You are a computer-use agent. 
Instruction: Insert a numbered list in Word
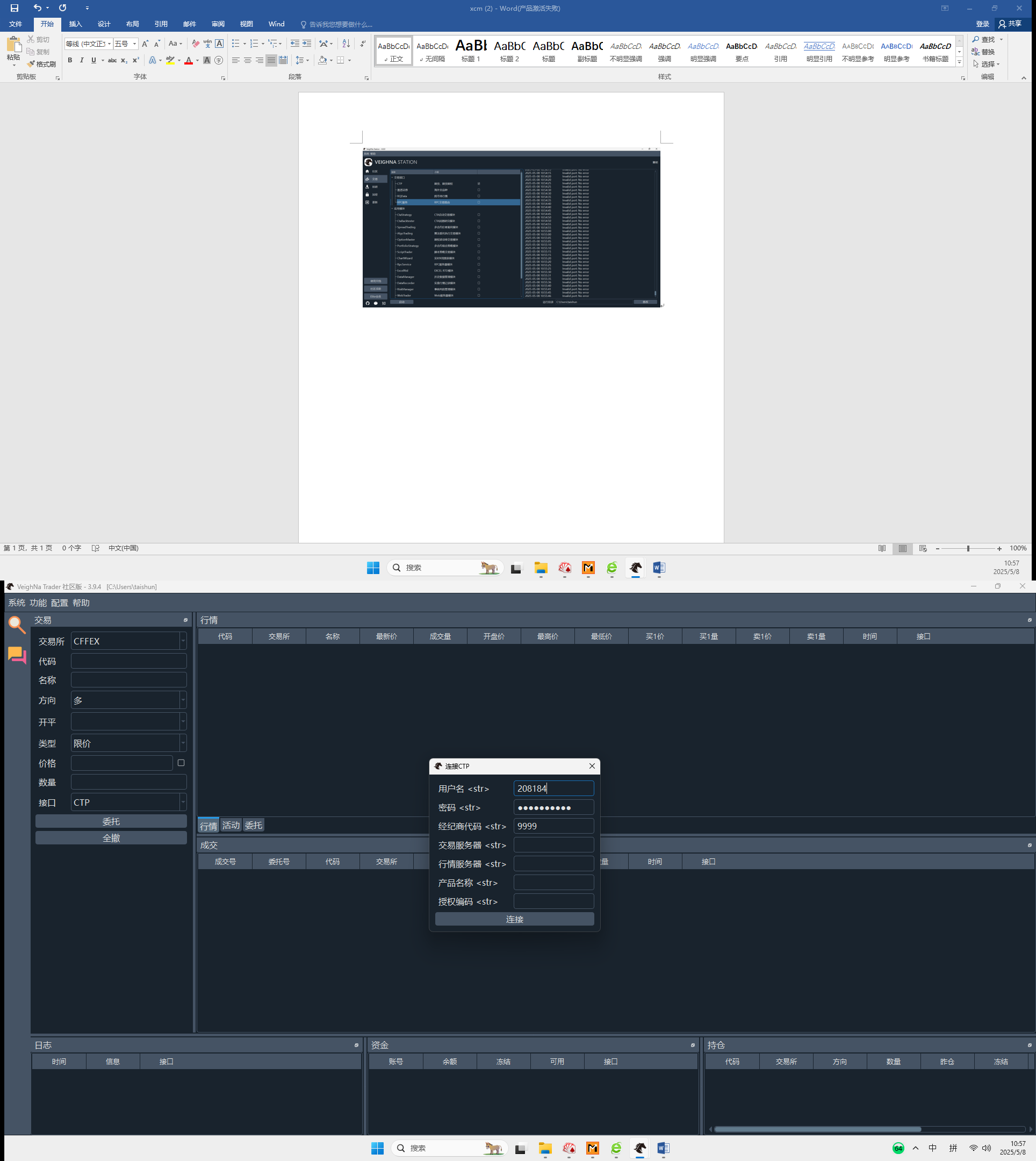pyautogui.click(x=254, y=44)
